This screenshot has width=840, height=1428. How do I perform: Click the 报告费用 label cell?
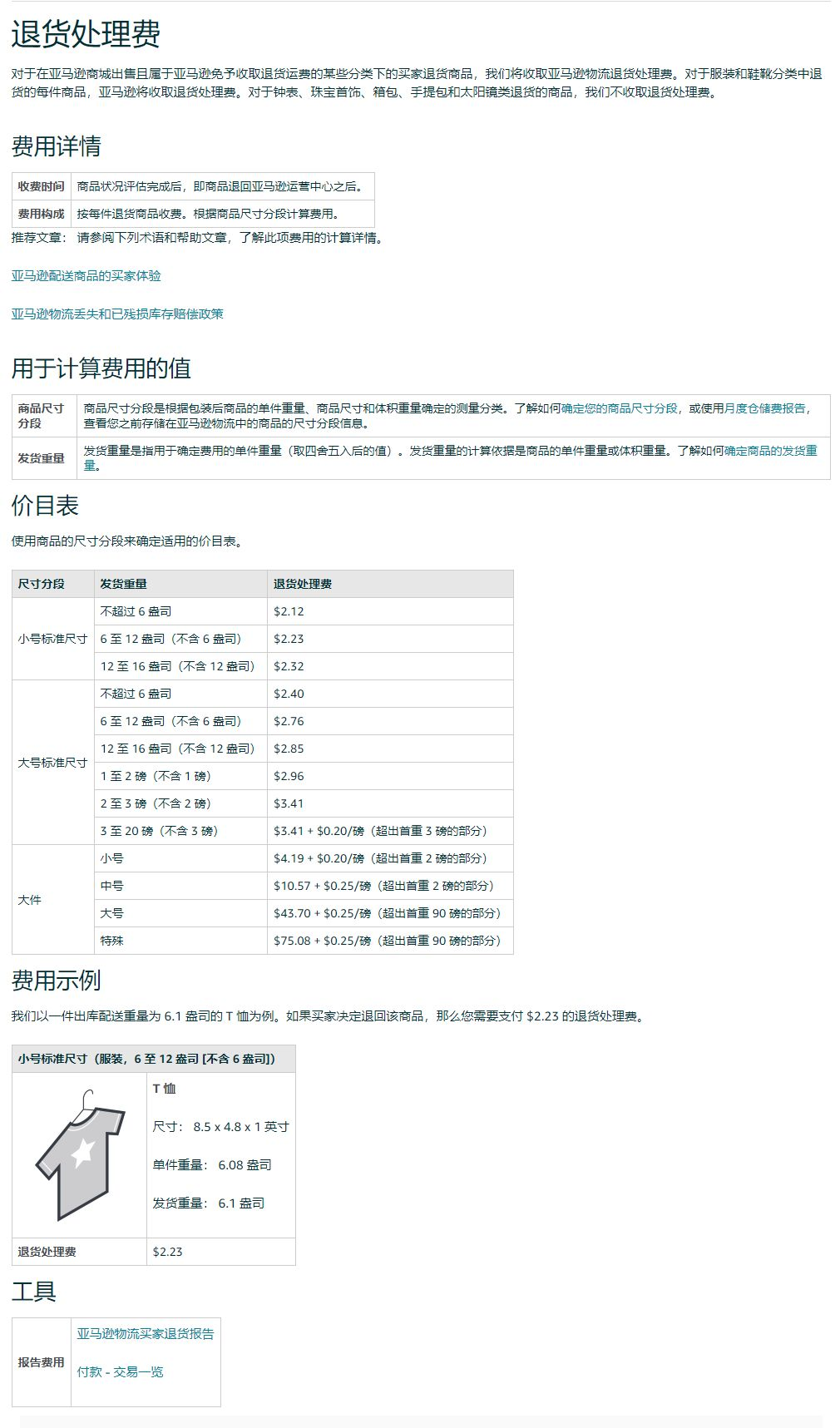pos(42,1362)
